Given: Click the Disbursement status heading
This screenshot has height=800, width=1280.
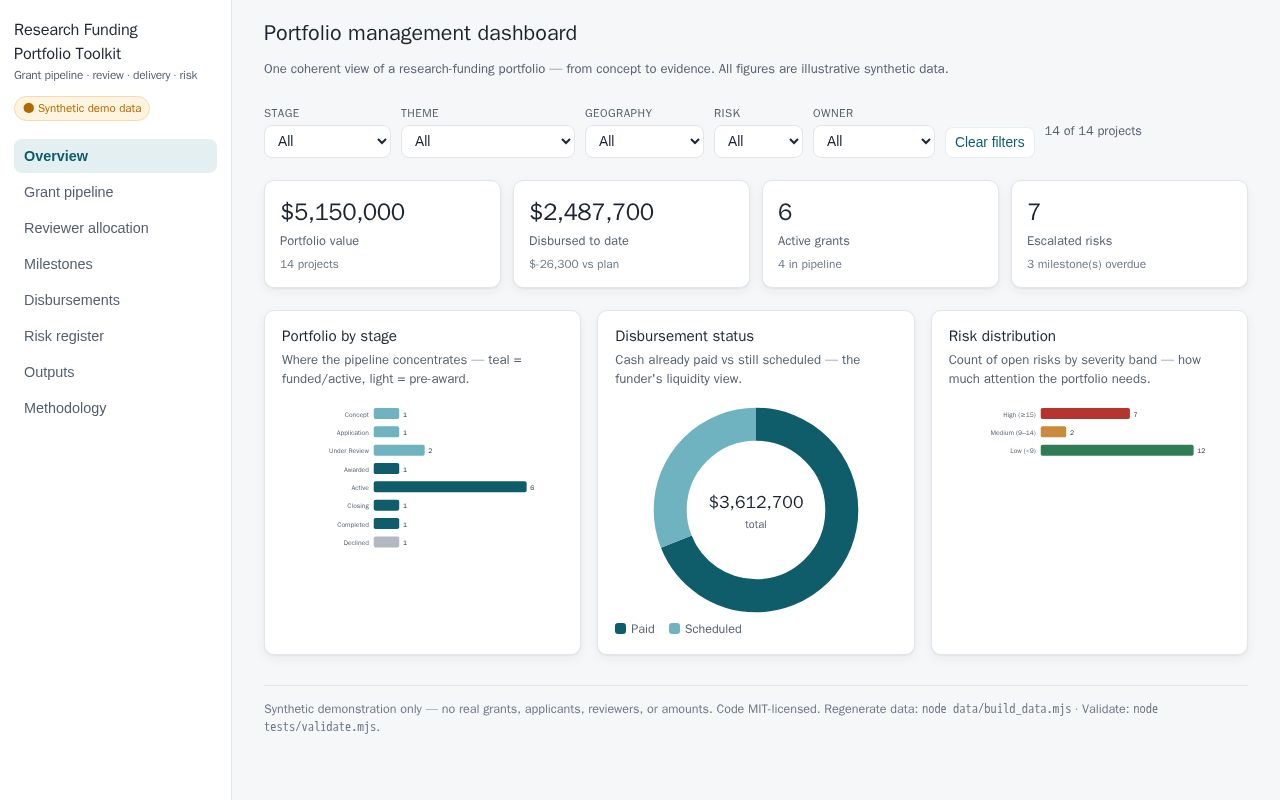Looking at the screenshot, I should coord(684,336).
